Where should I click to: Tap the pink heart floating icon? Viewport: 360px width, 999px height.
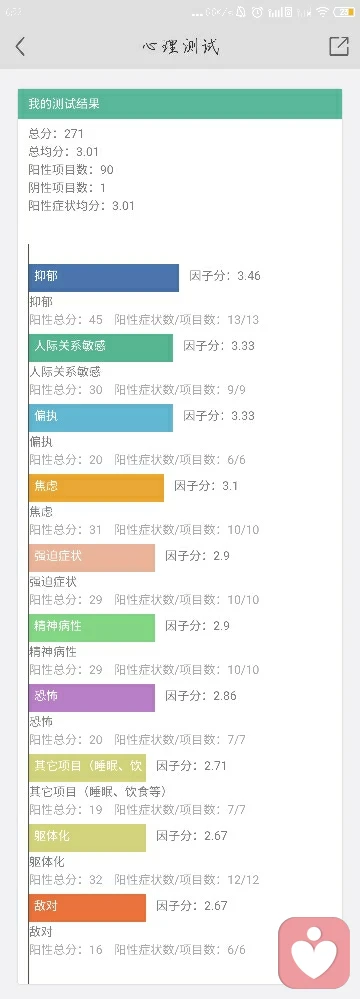pyautogui.click(x=314, y=952)
